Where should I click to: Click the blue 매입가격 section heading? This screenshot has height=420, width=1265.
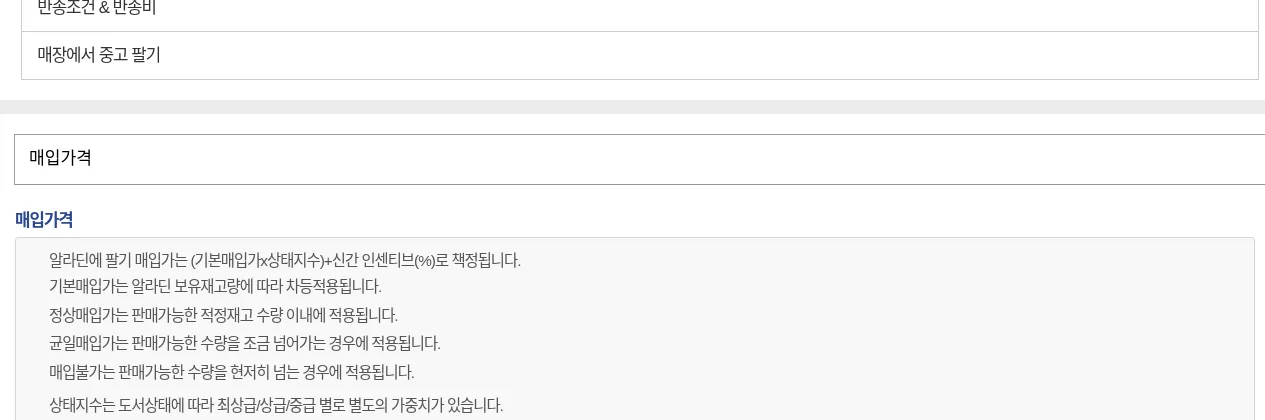click(44, 219)
